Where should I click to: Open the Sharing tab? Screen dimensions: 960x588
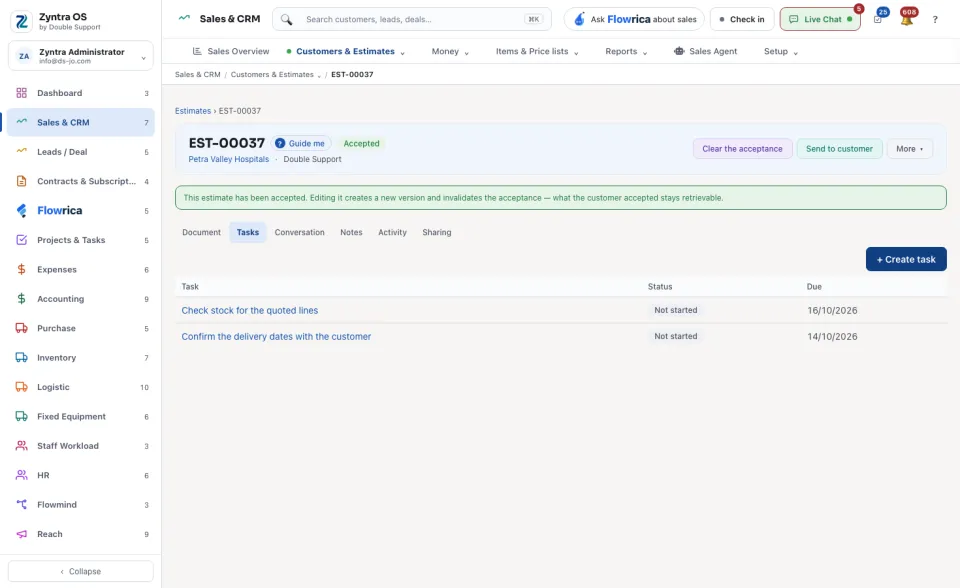(437, 233)
